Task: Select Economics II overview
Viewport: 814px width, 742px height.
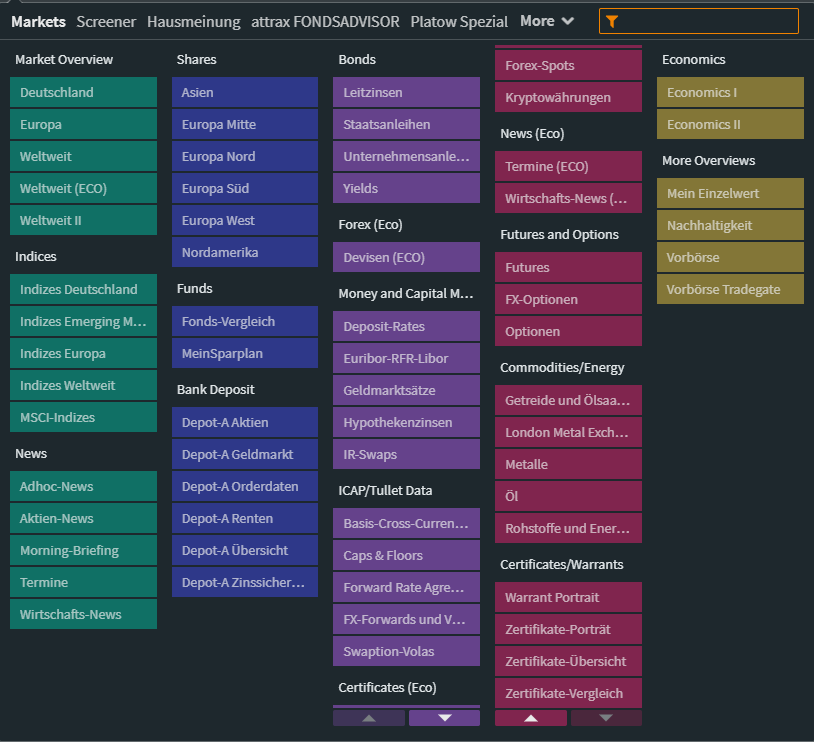Action: (x=730, y=124)
